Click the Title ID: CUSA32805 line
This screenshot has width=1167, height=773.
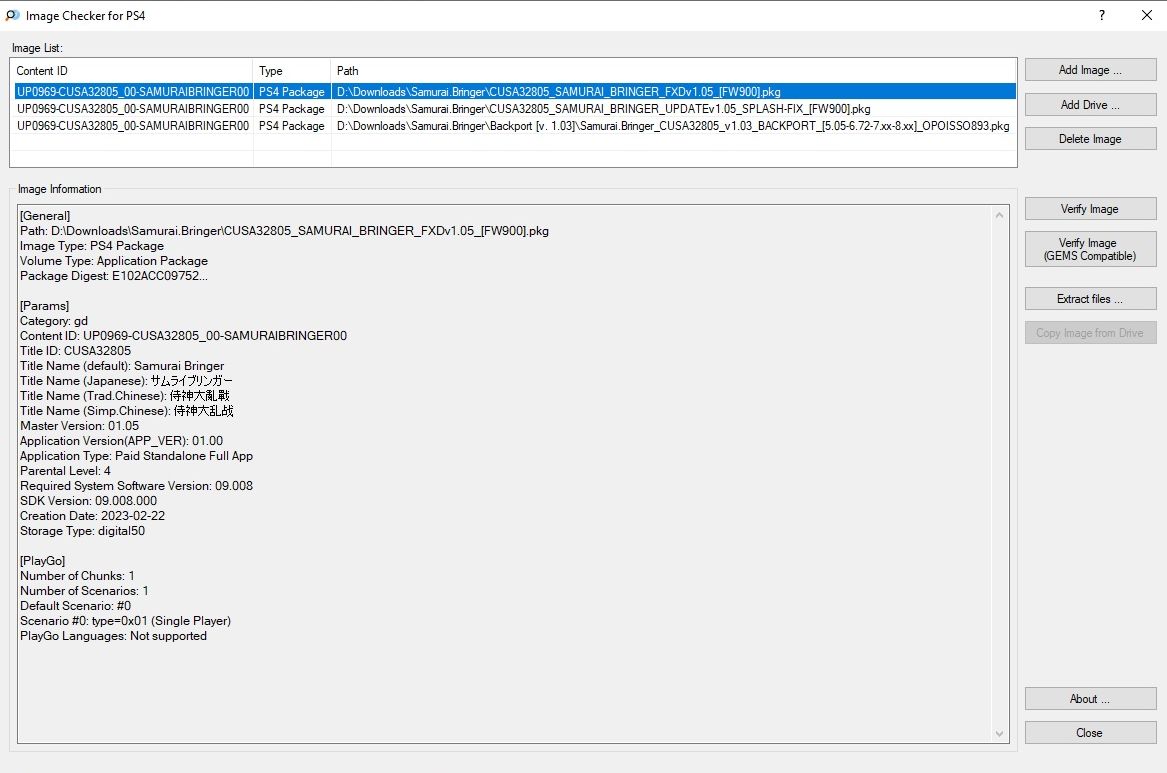pyautogui.click(x=75, y=351)
